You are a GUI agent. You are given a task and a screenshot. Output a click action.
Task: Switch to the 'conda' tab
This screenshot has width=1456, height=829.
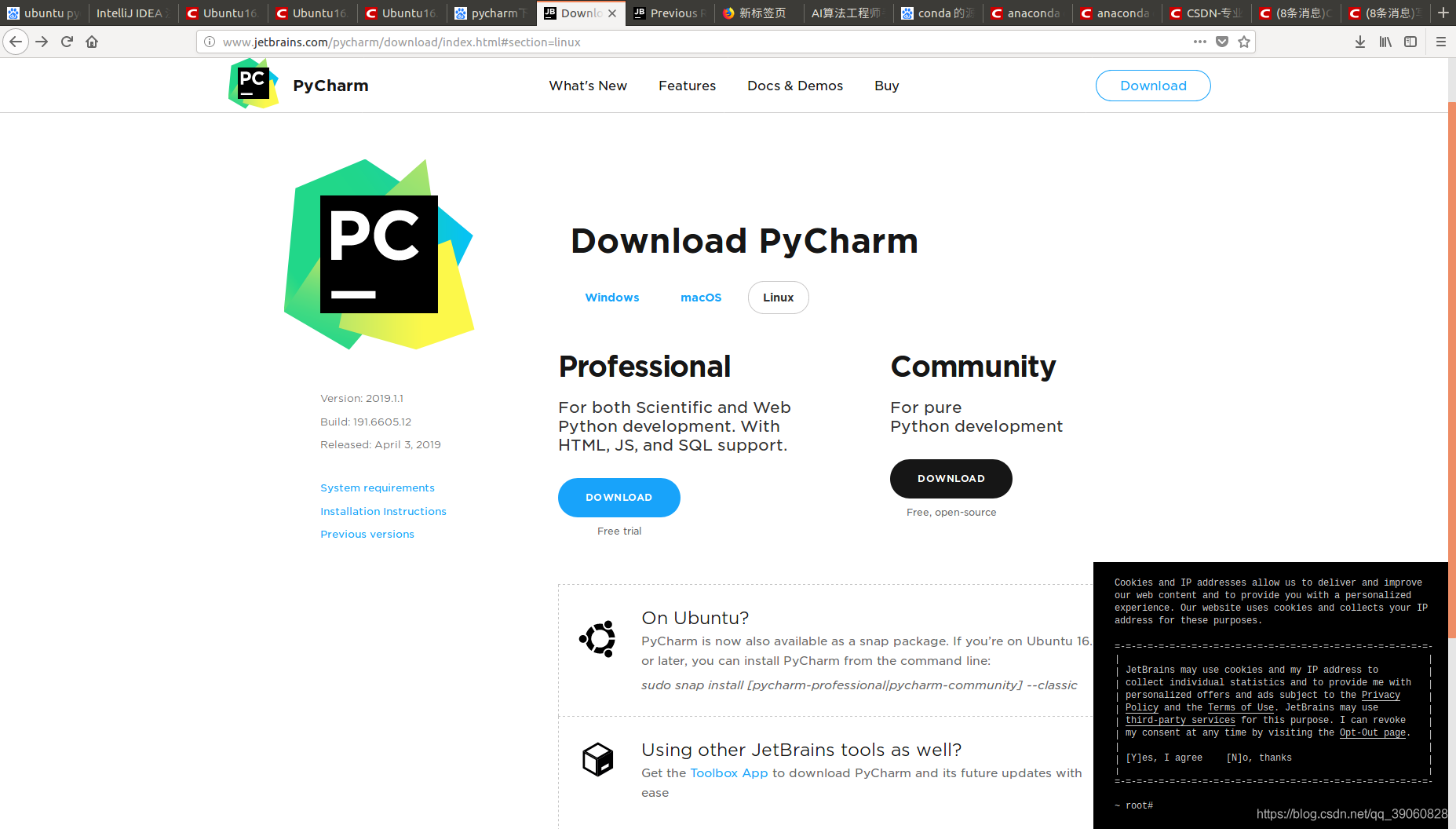[x=939, y=13]
